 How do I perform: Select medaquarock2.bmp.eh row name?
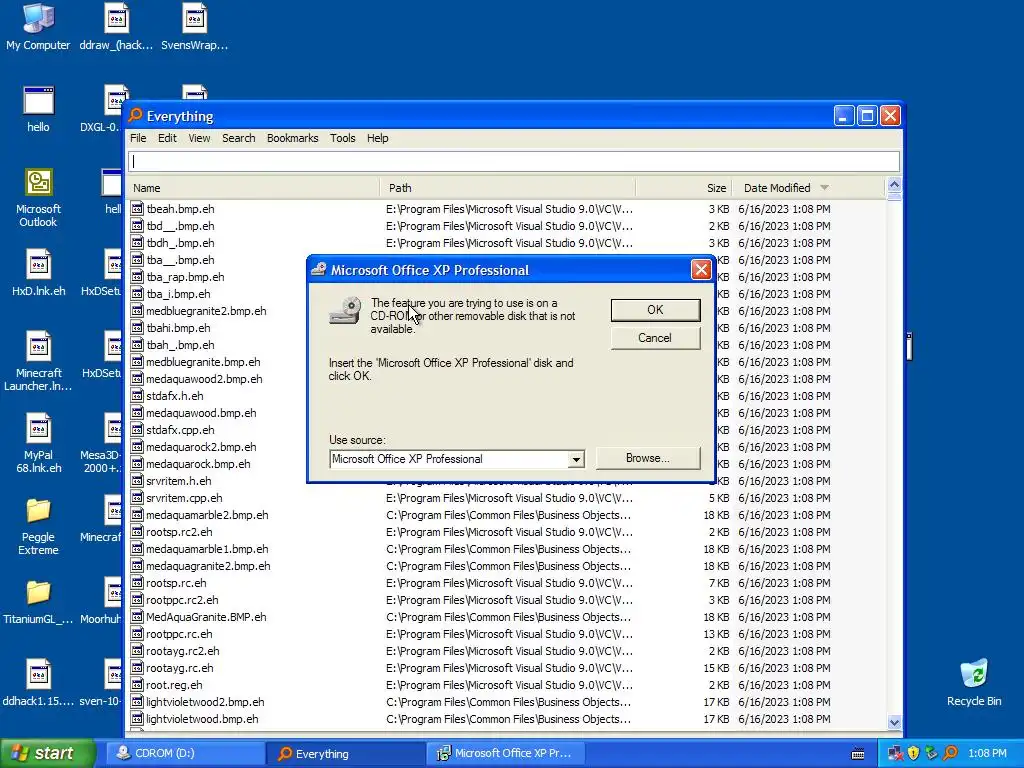point(201,447)
